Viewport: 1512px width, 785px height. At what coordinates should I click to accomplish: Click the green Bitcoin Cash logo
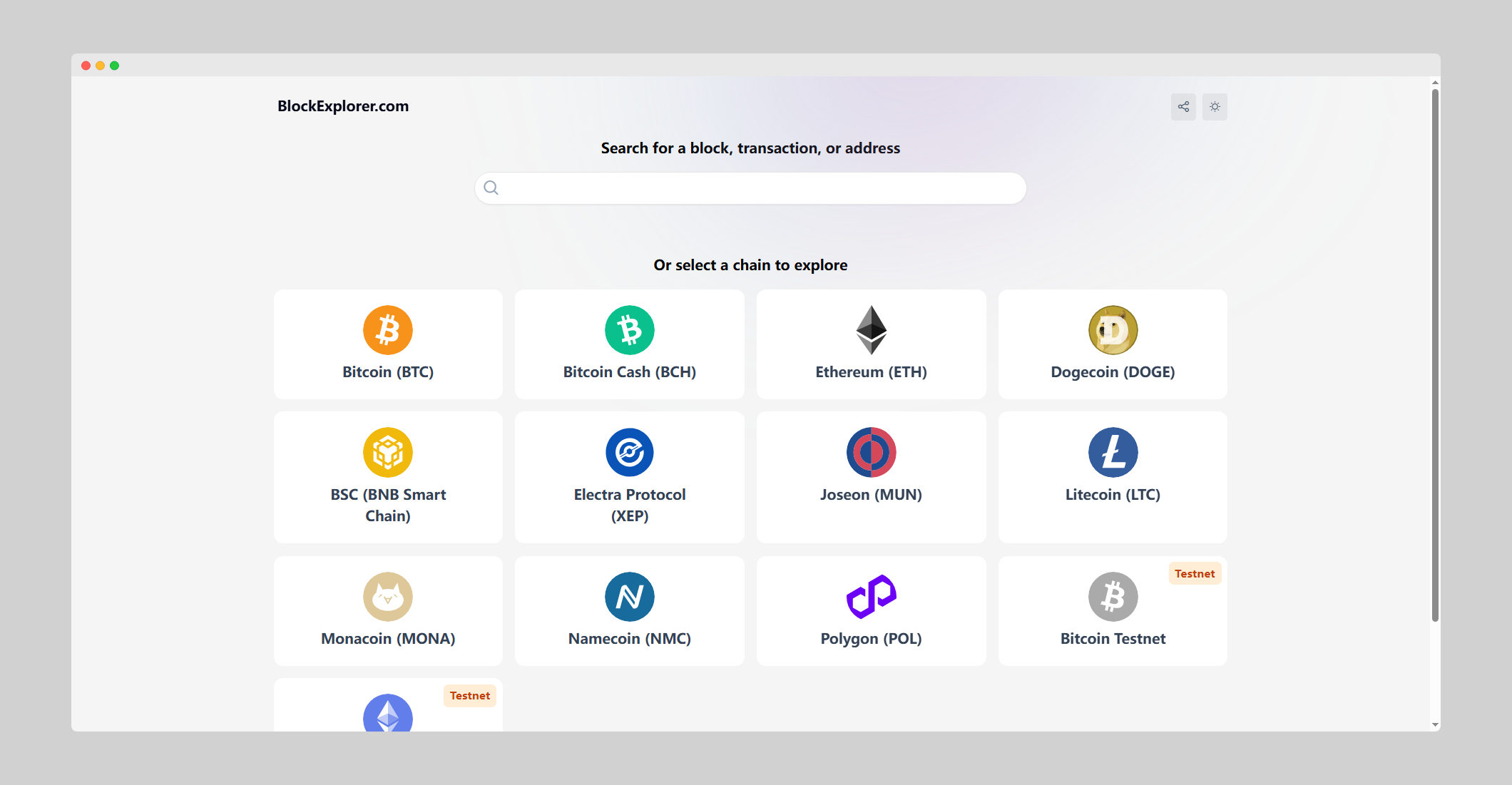click(x=629, y=330)
